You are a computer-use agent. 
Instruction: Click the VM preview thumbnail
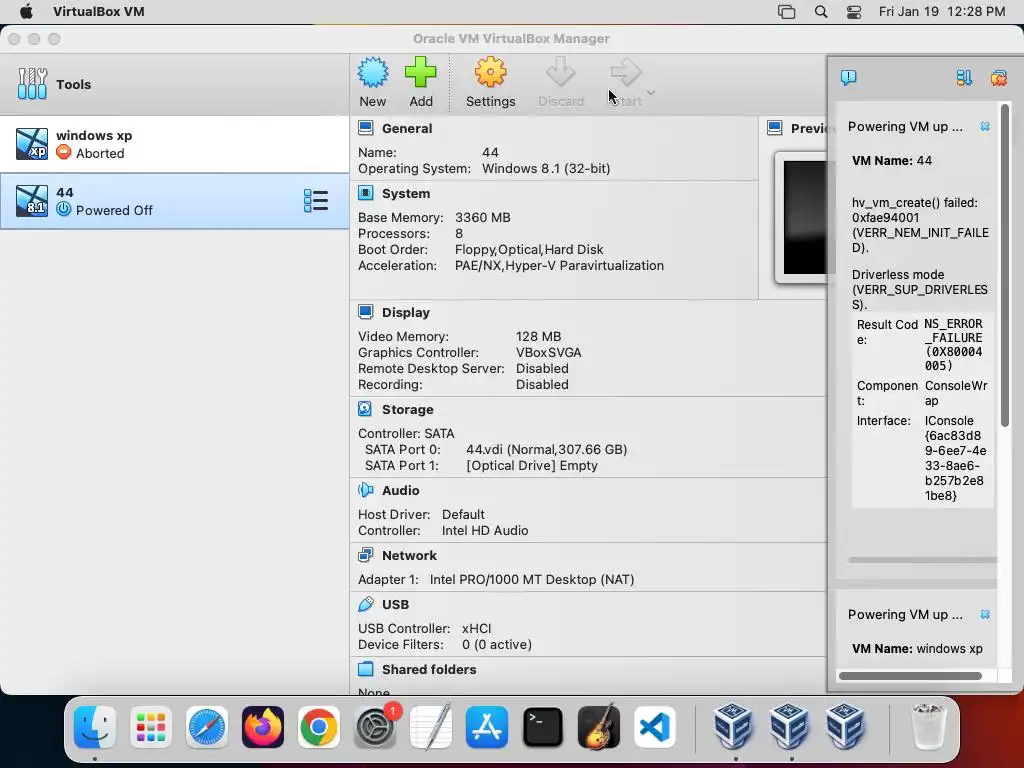coord(805,217)
